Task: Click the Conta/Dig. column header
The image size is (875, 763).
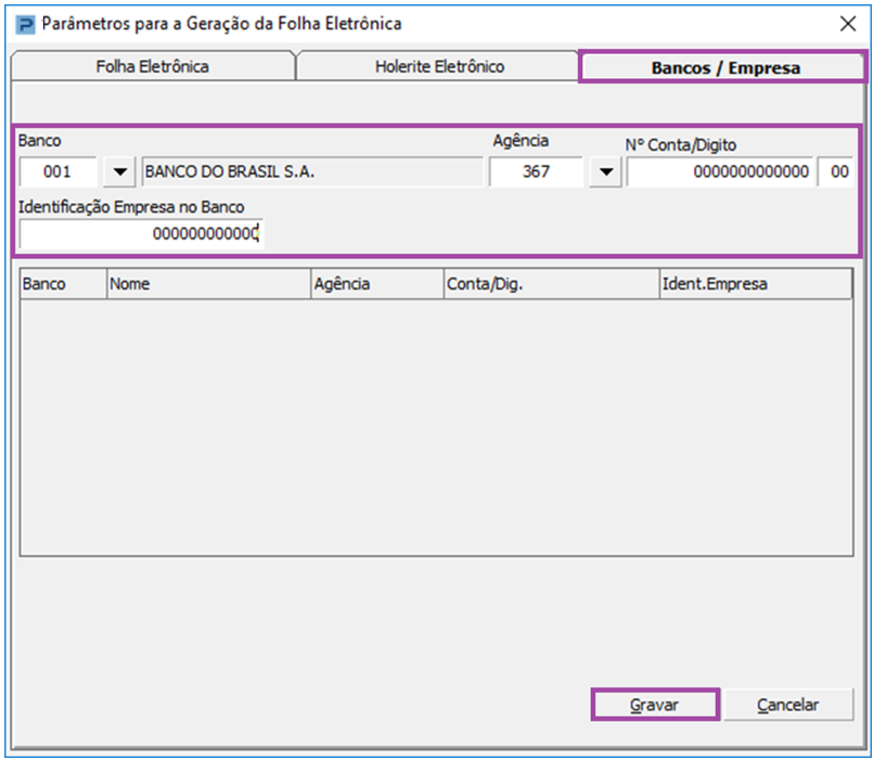Action: (551, 284)
